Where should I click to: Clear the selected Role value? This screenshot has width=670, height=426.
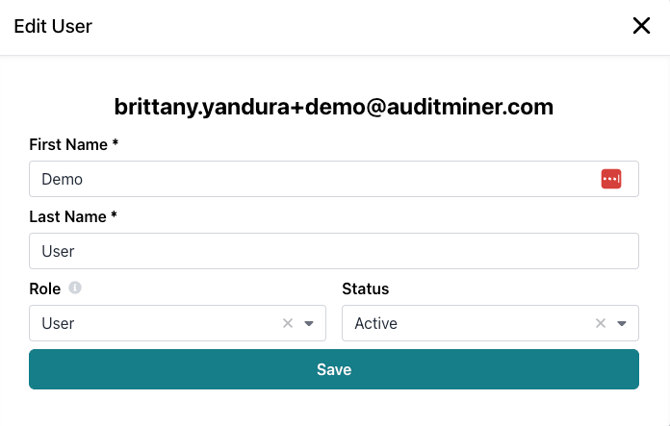click(x=288, y=323)
